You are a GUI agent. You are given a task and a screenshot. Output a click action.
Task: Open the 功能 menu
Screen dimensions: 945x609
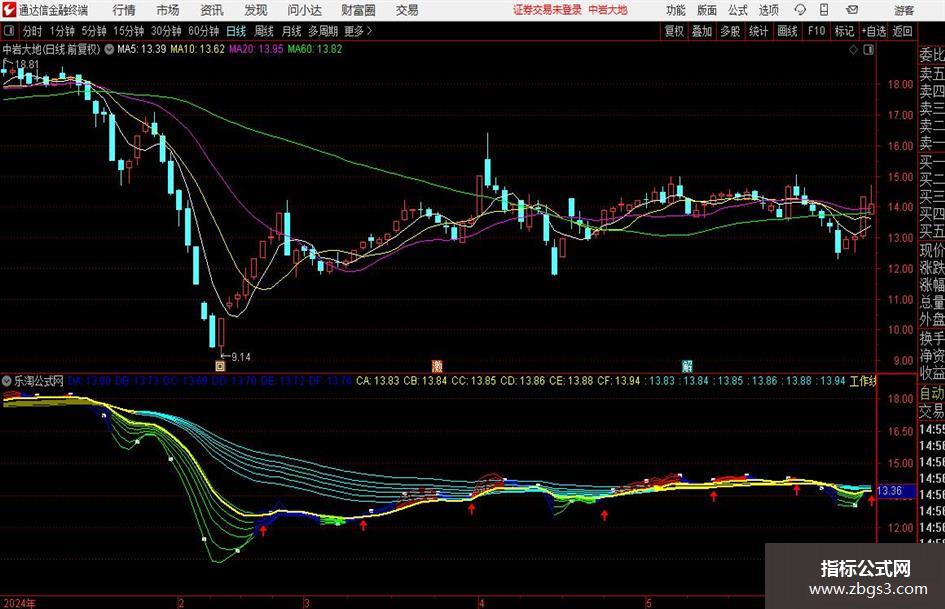(676, 10)
